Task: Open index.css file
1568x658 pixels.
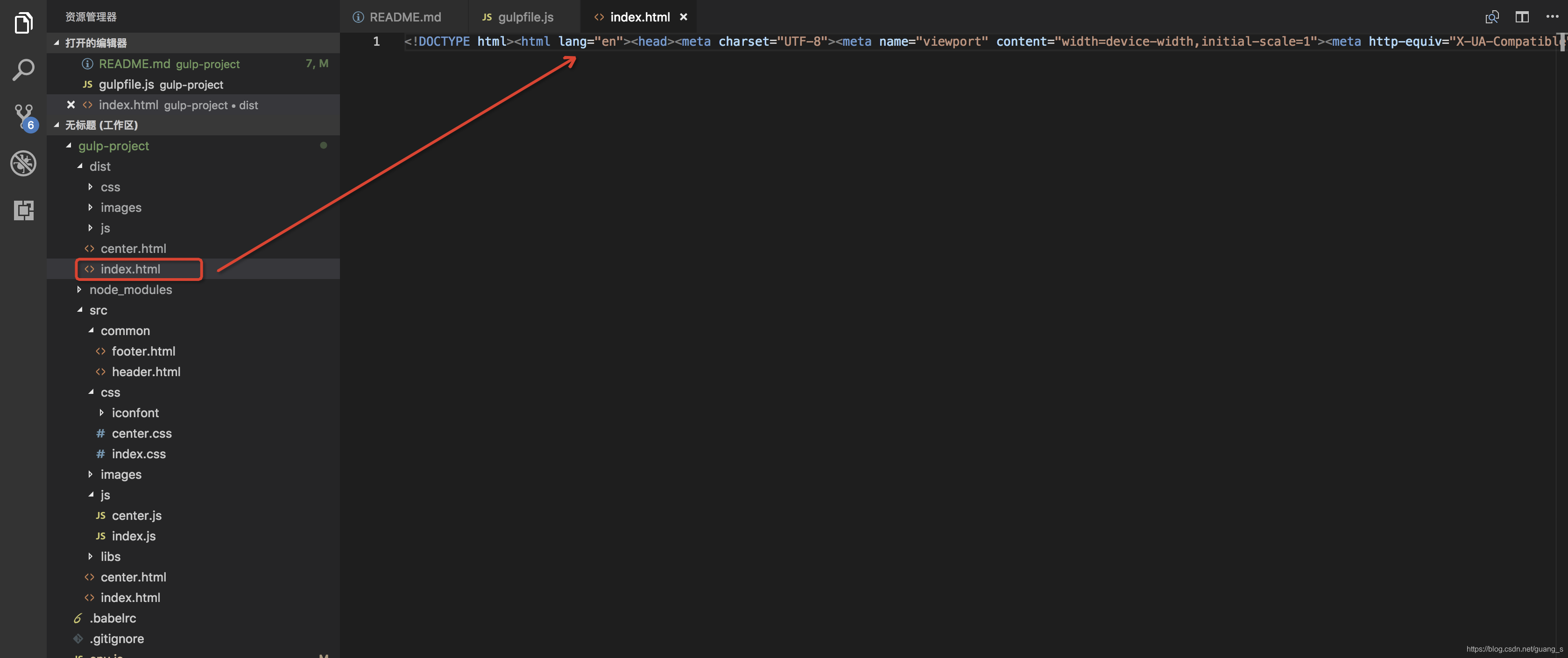Action: coord(193,454)
